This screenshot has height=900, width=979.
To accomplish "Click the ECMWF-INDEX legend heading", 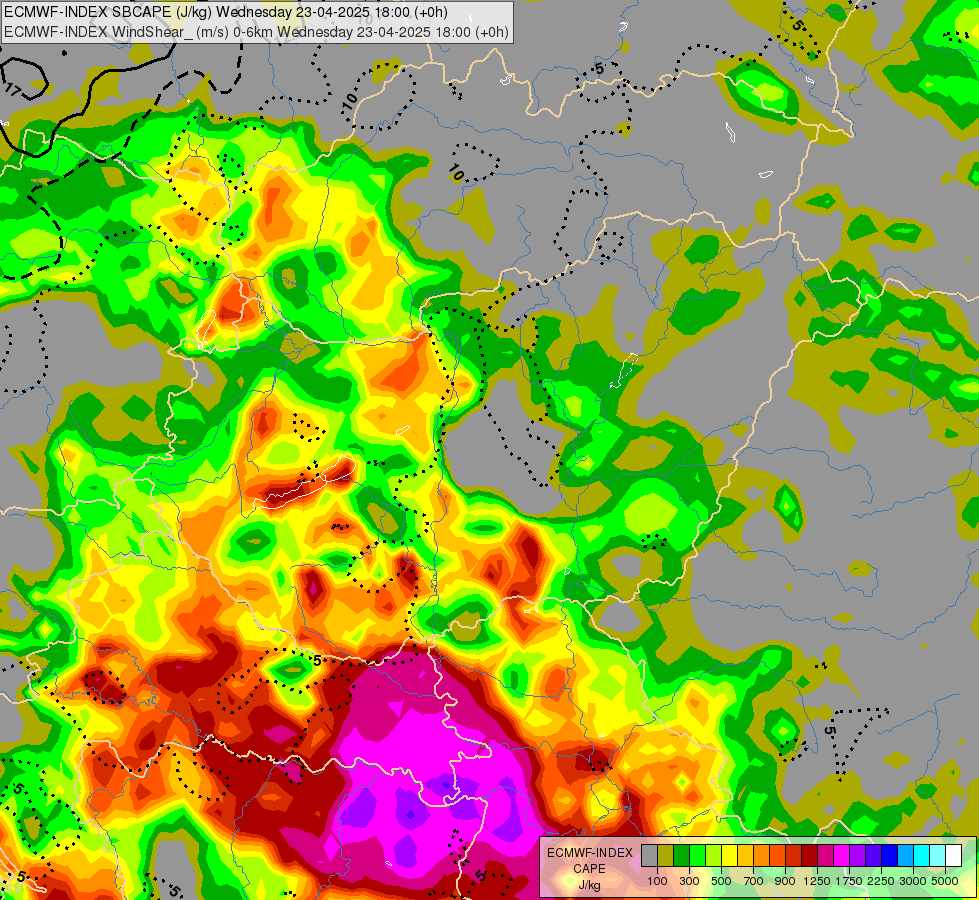I will tap(589, 853).
